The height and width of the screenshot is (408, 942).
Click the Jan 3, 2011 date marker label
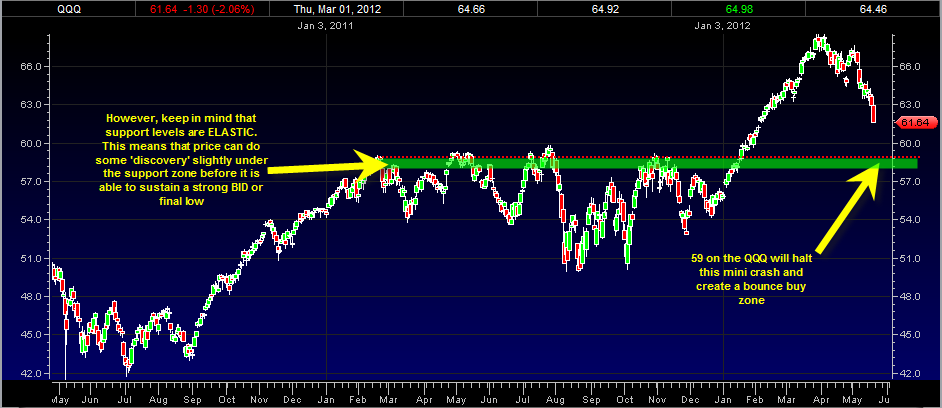(x=325, y=26)
